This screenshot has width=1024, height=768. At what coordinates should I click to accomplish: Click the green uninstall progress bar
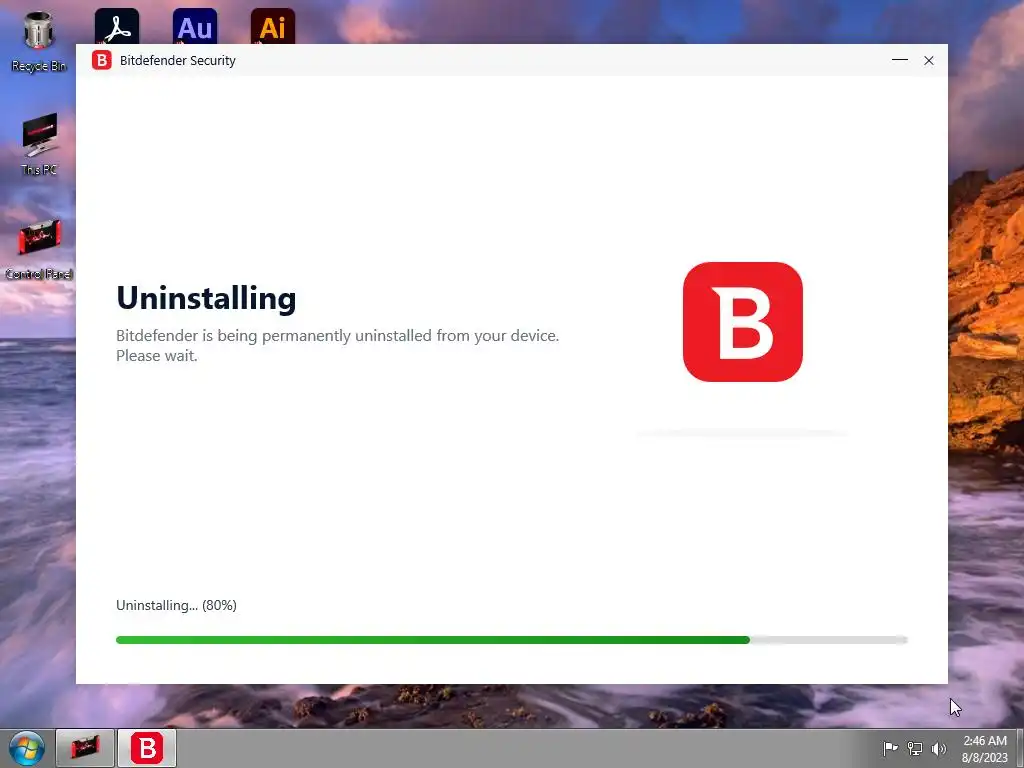pyautogui.click(x=511, y=640)
